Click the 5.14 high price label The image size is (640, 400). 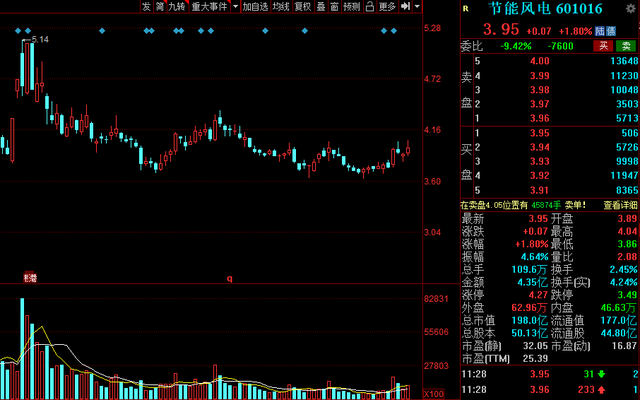(x=40, y=40)
